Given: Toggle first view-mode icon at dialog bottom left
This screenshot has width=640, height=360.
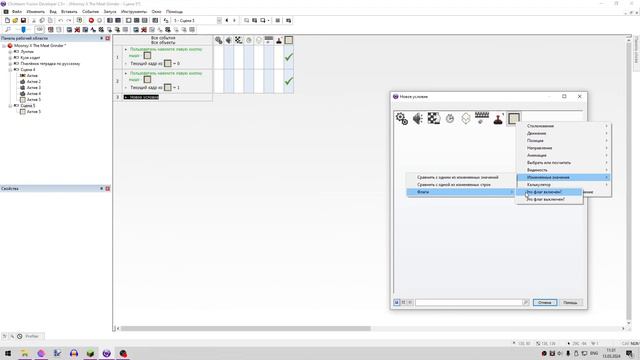Looking at the screenshot, I should click(396, 302).
